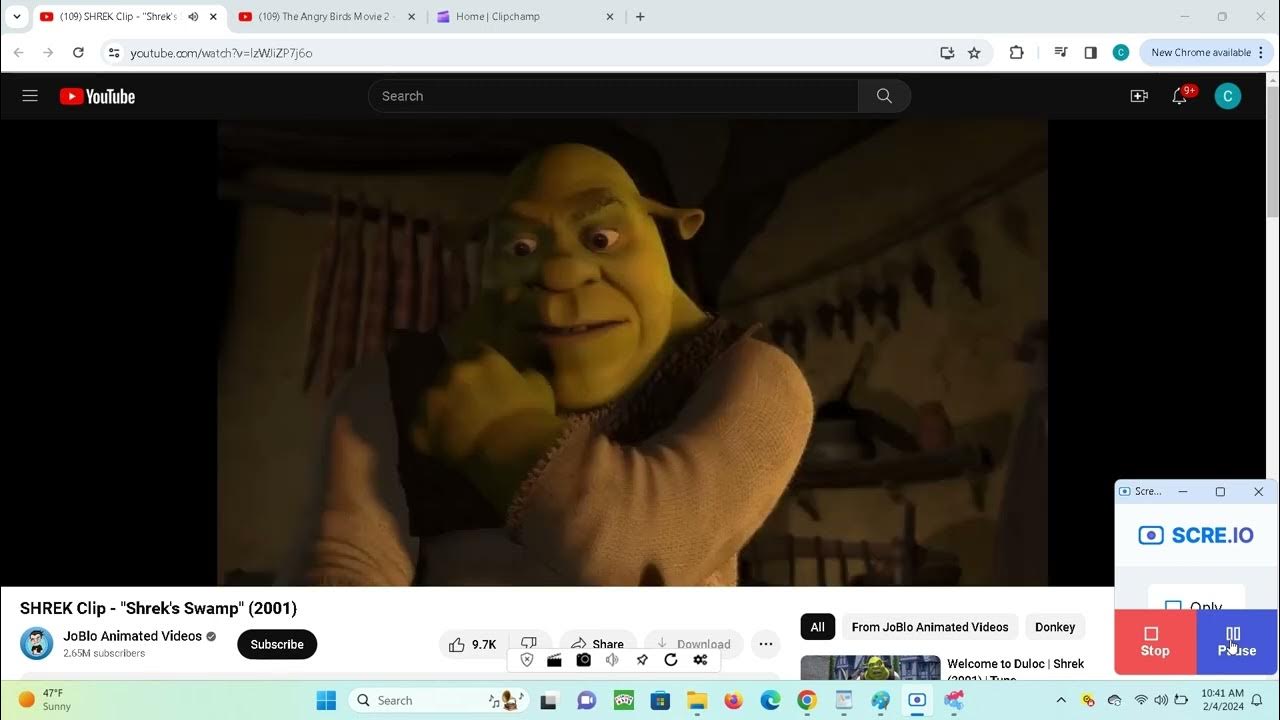This screenshot has height=720, width=1280.
Task: Open the Chrome profile avatar
Action: (x=1121, y=53)
